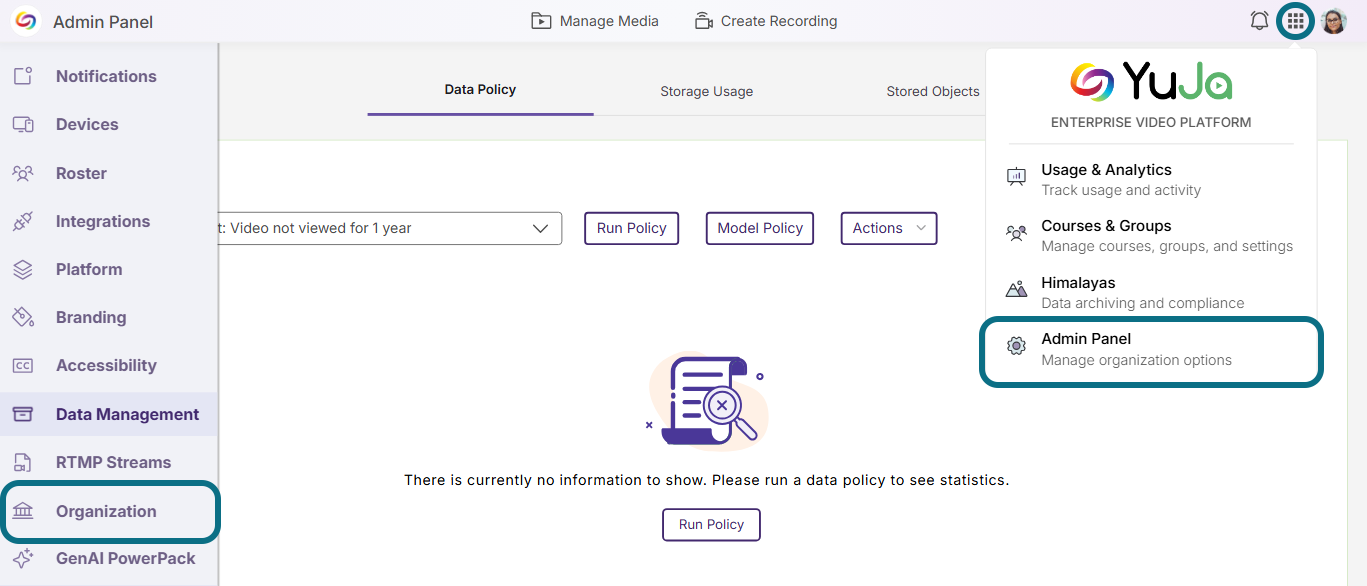Click the Devices sidebar icon
This screenshot has width=1367, height=586.
point(23,124)
